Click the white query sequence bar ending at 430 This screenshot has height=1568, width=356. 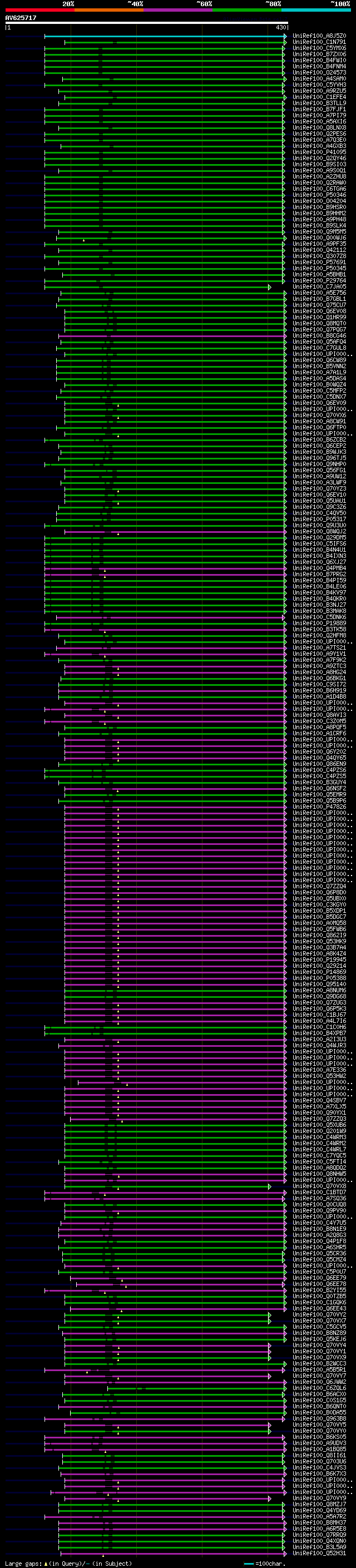click(147, 23)
